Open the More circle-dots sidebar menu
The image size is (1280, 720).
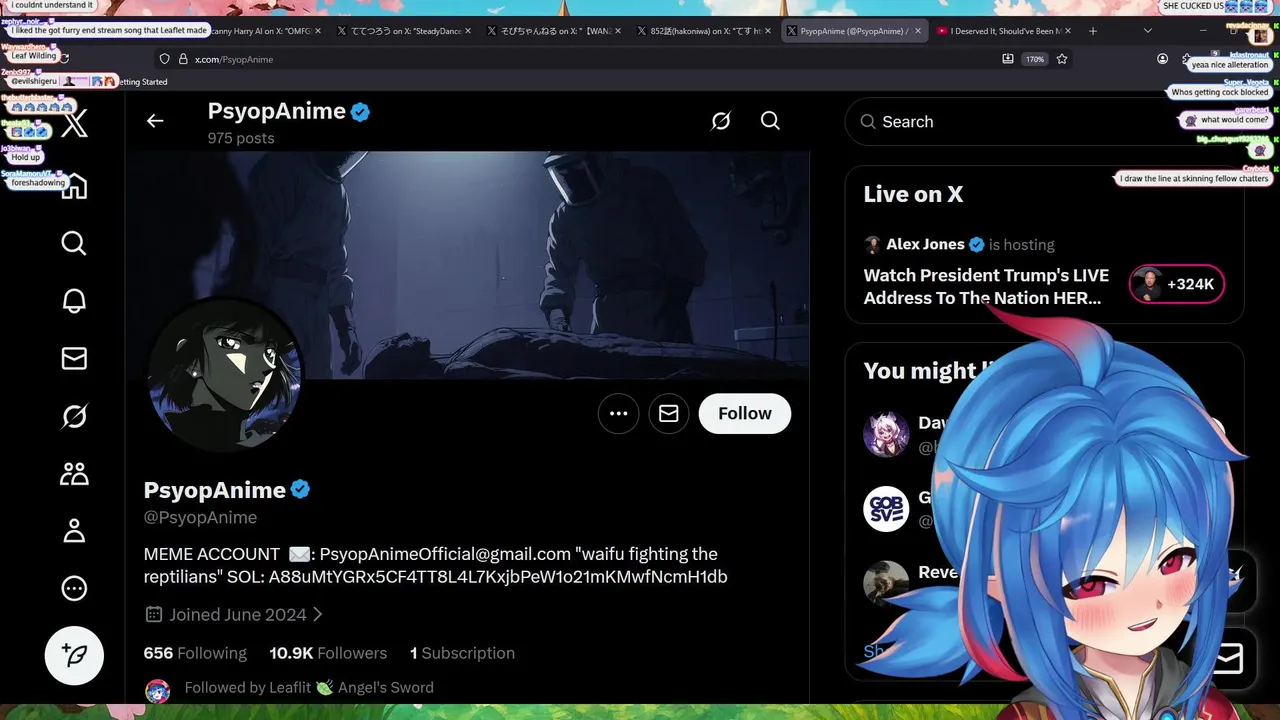(x=74, y=588)
